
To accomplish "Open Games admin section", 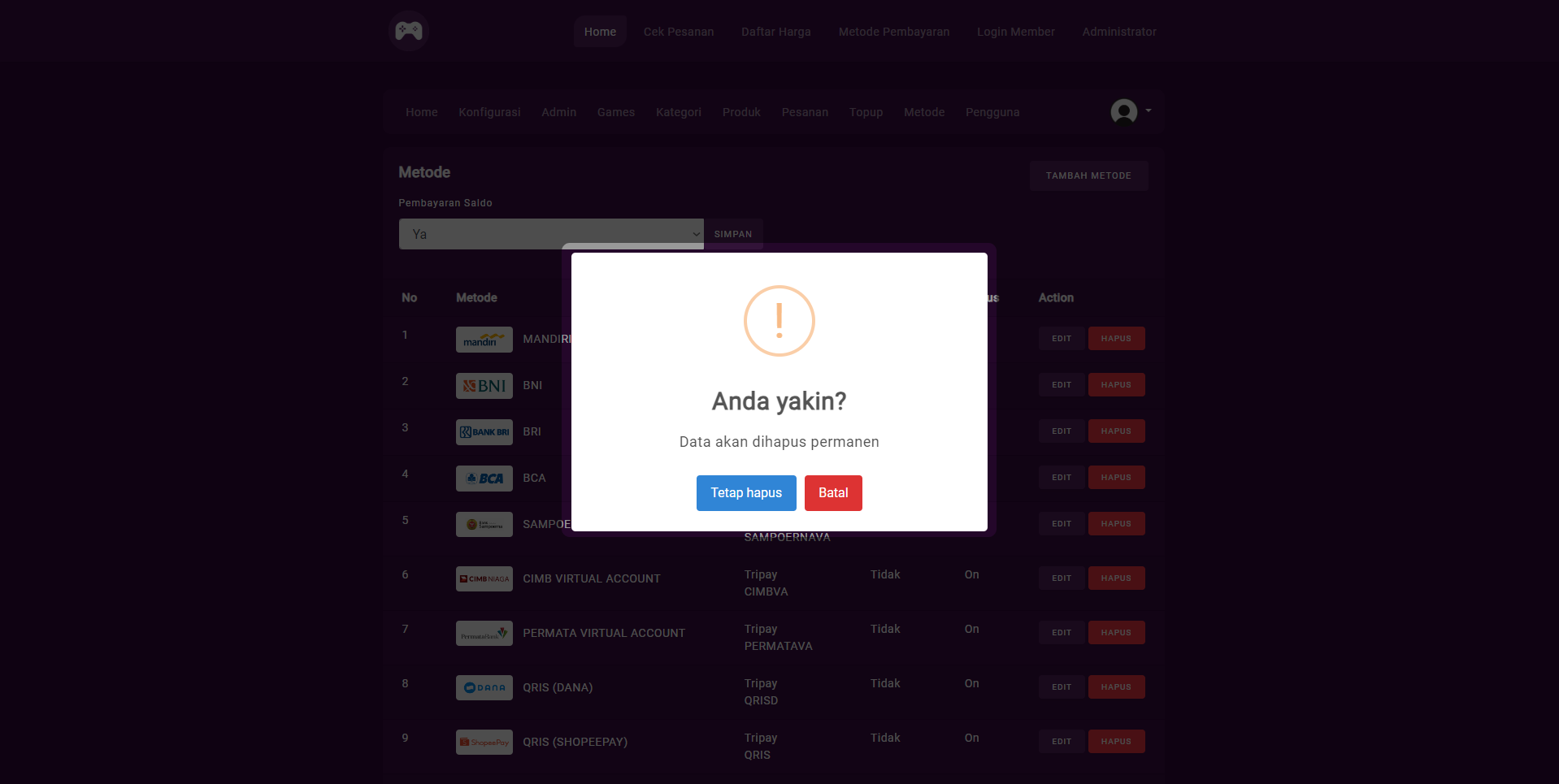I will pos(616,112).
